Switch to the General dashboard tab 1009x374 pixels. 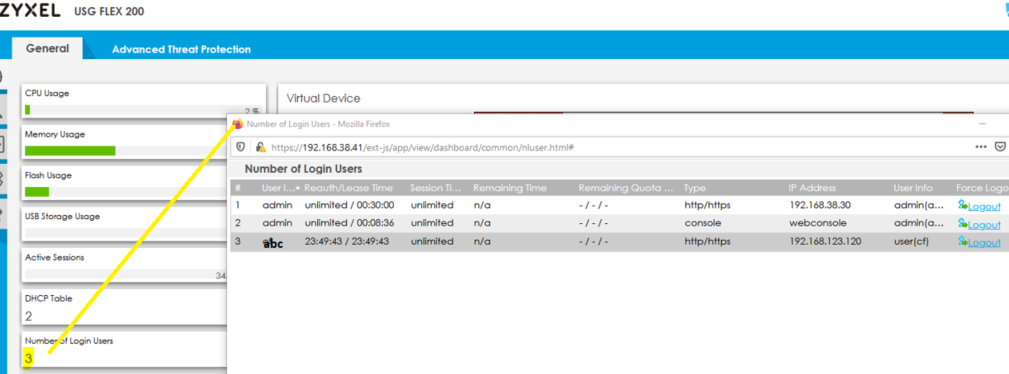pos(48,48)
